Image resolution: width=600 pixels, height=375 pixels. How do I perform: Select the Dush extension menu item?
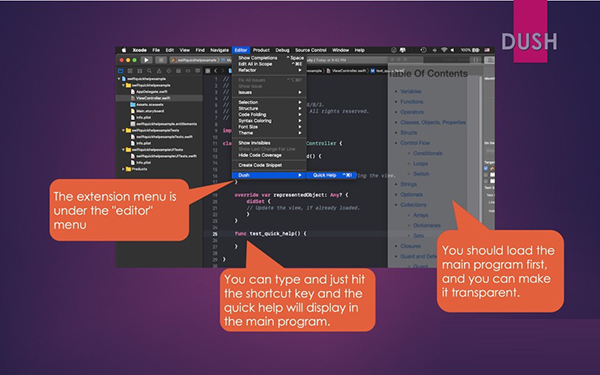pos(269,175)
